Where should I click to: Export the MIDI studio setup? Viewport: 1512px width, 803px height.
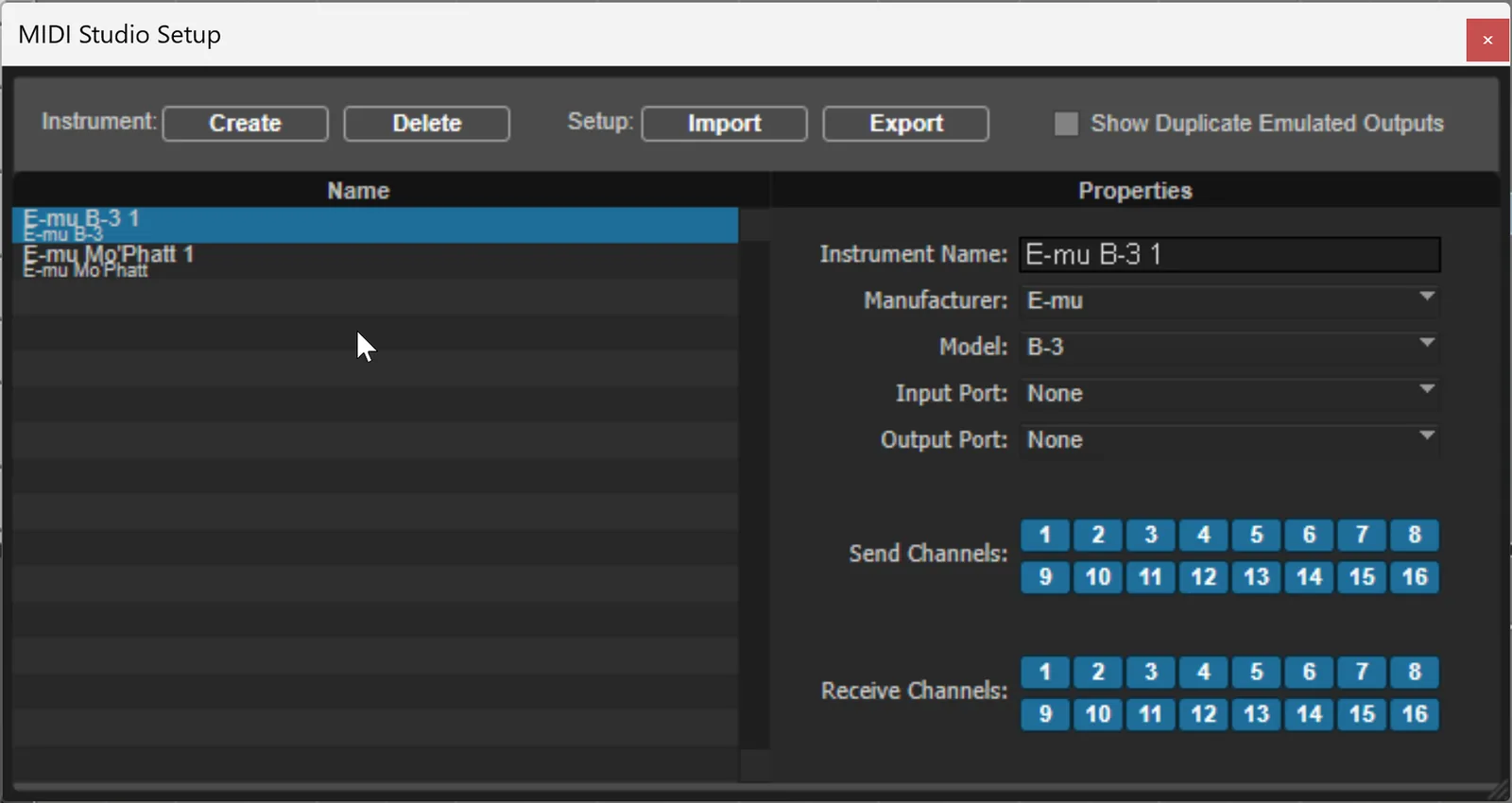click(x=906, y=124)
